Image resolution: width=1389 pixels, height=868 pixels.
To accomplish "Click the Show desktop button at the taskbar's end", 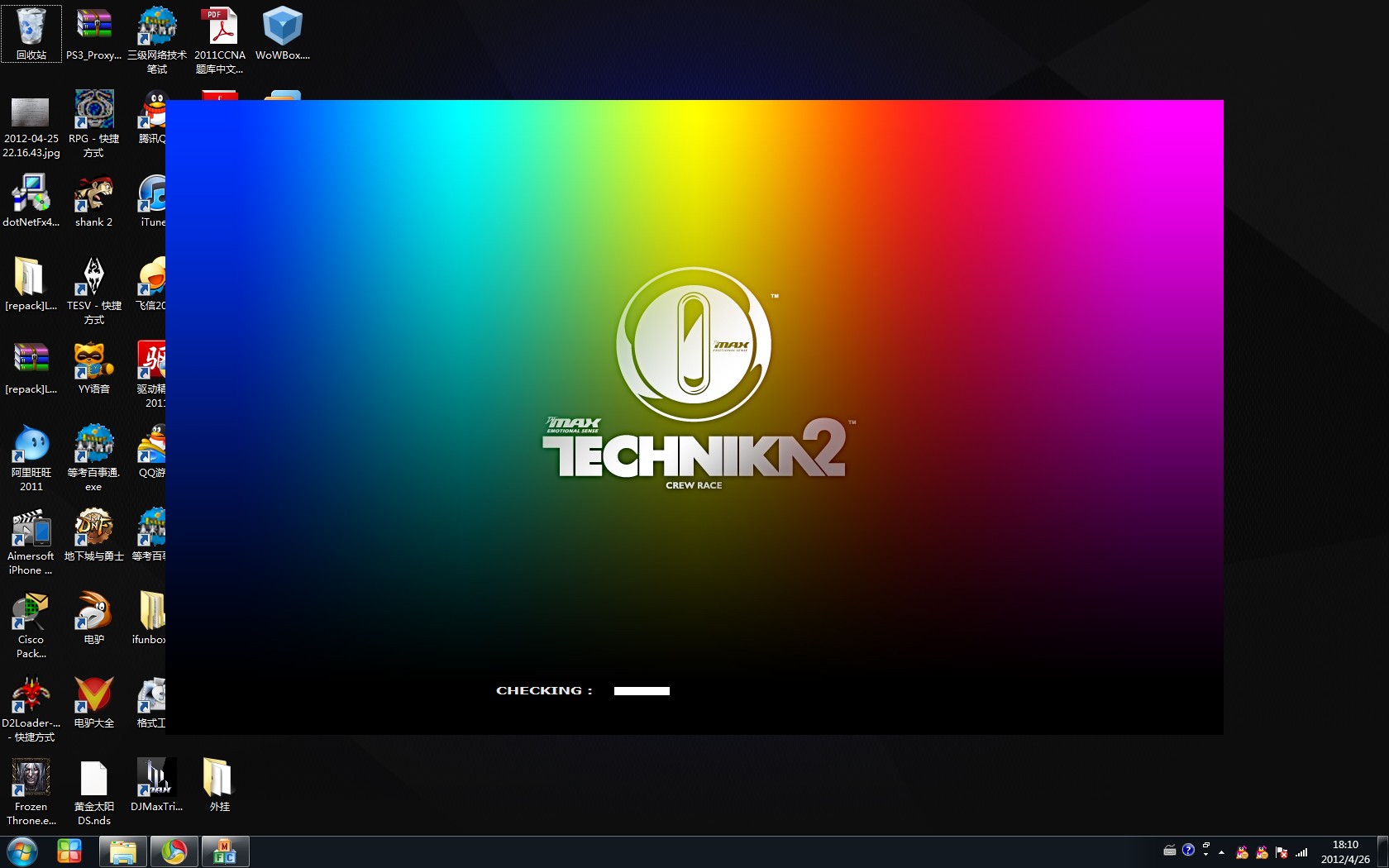I will click(1382, 851).
